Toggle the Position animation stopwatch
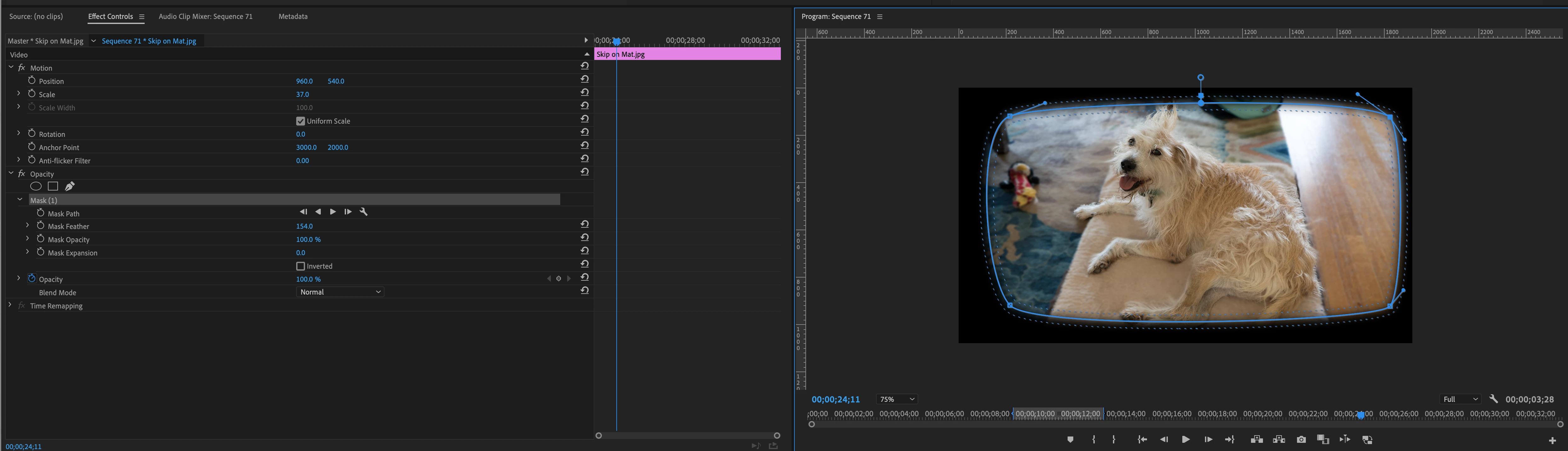 (32, 80)
